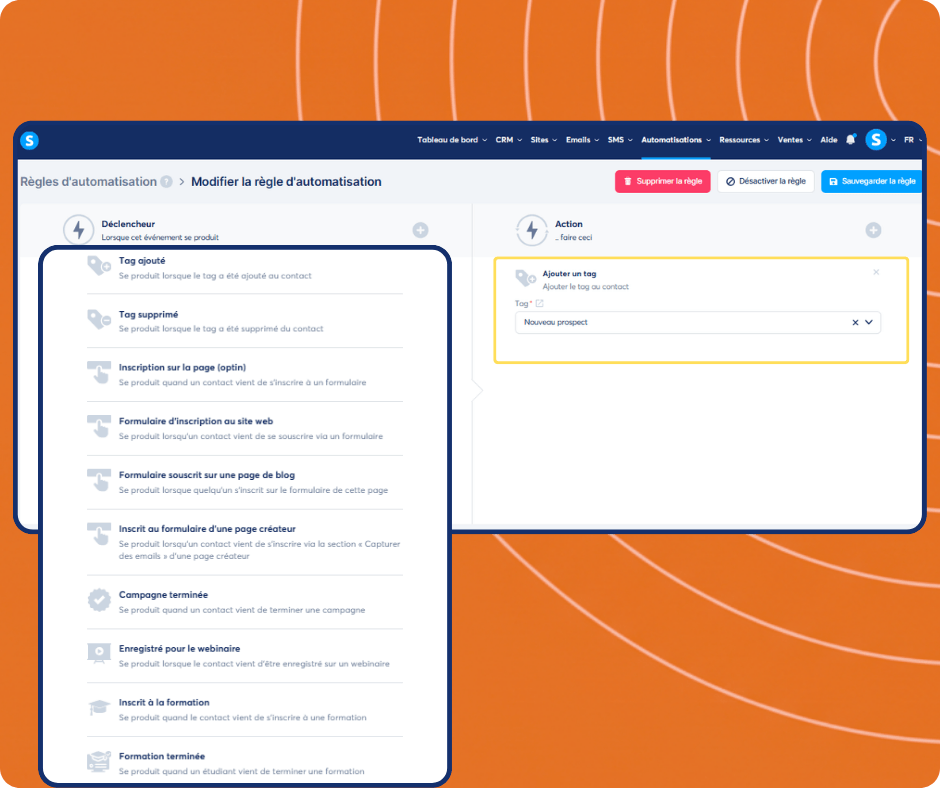Open the FR language selector
The height and width of the screenshot is (788, 940).
point(913,140)
